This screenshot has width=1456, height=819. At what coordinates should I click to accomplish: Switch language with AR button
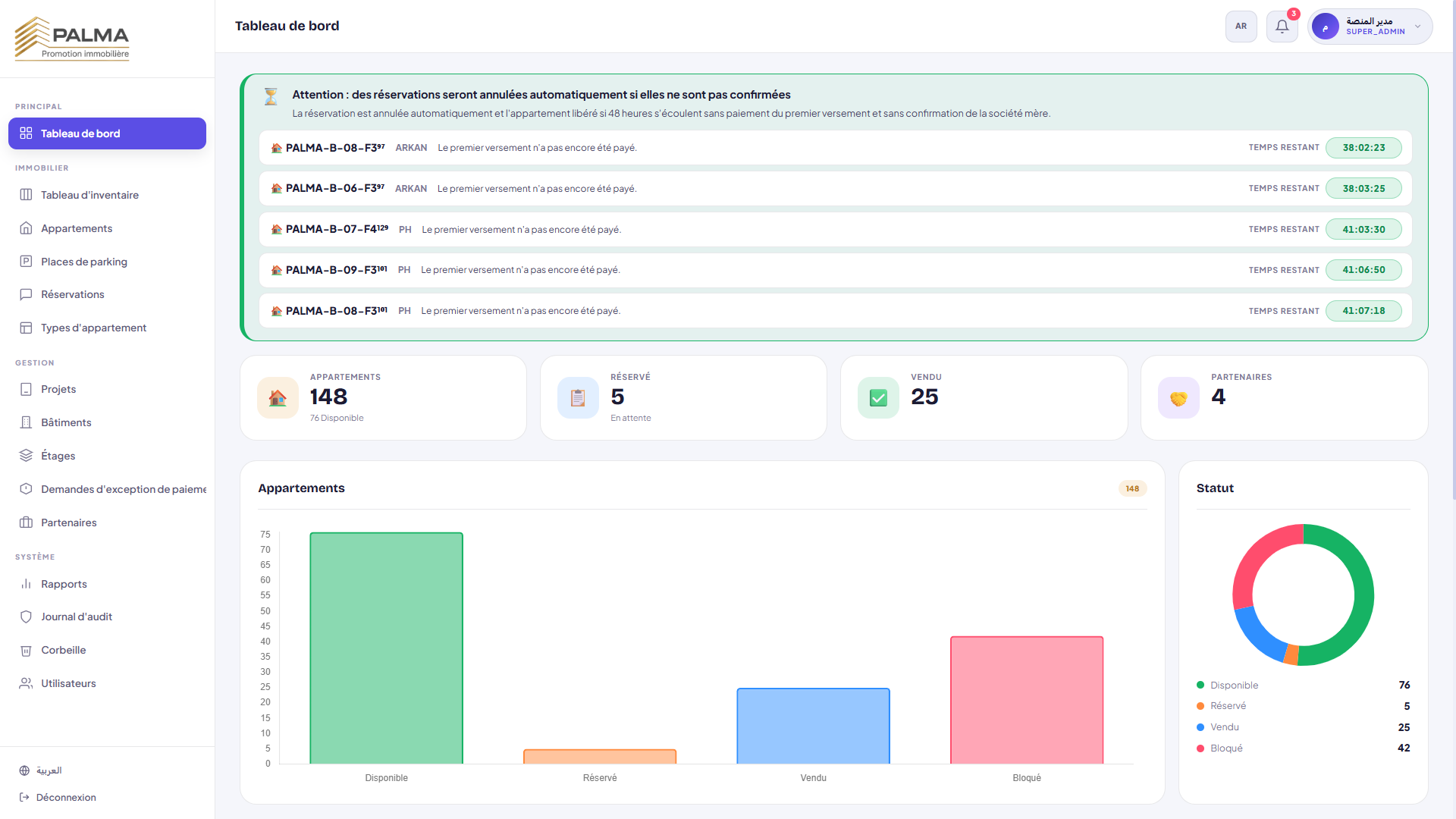click(1241, 27)
